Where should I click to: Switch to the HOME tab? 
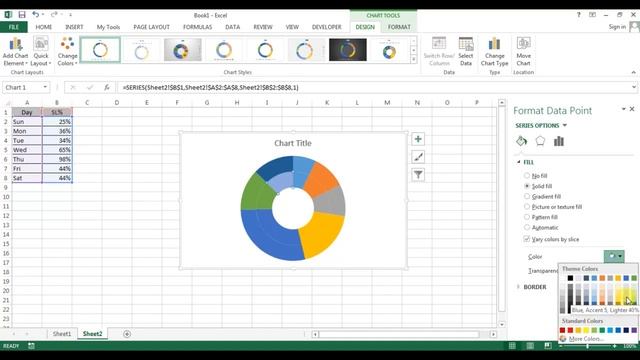[x=44, y=27]
